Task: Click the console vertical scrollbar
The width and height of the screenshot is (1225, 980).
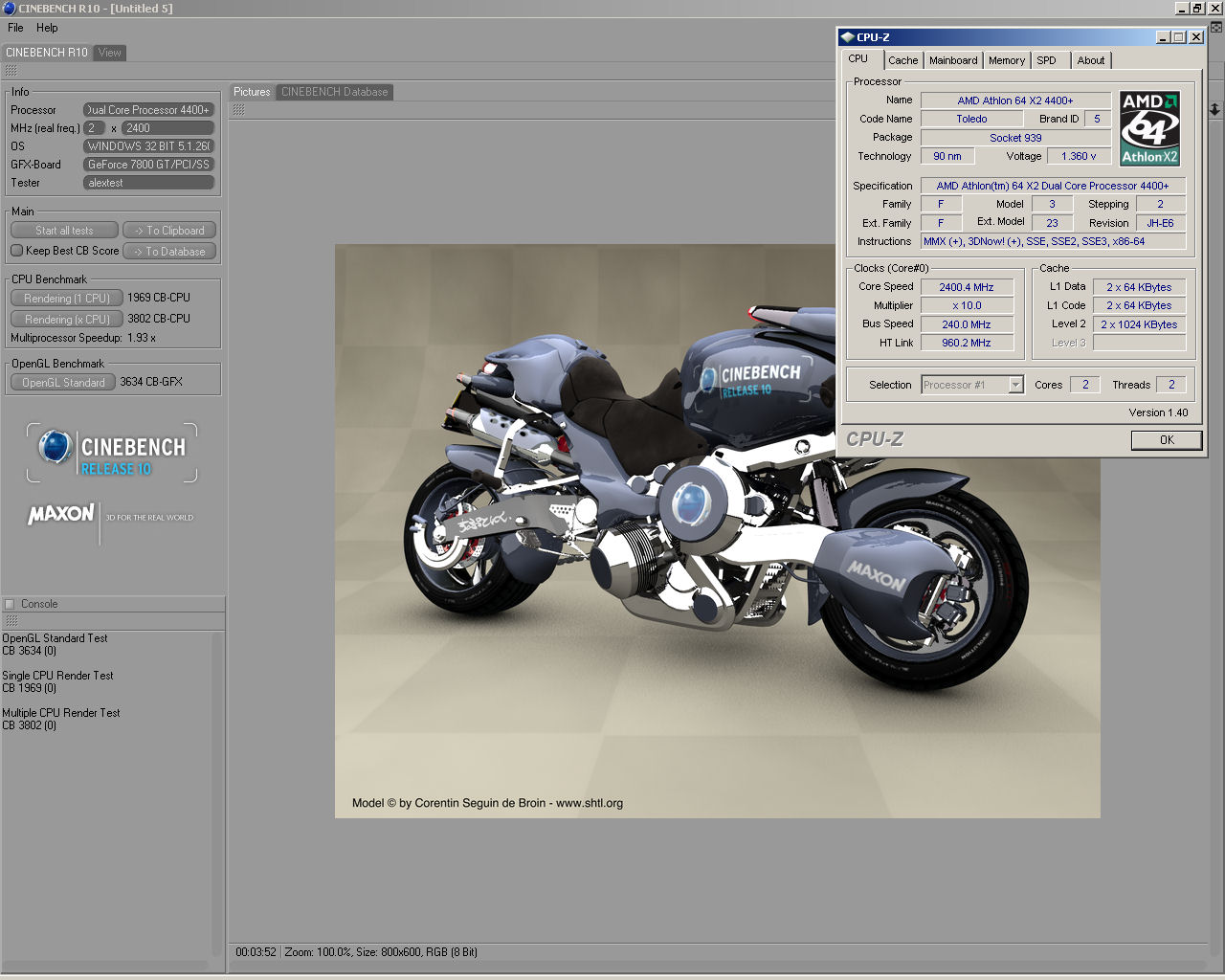Action: pyautogui.click(x=218, y=794)
